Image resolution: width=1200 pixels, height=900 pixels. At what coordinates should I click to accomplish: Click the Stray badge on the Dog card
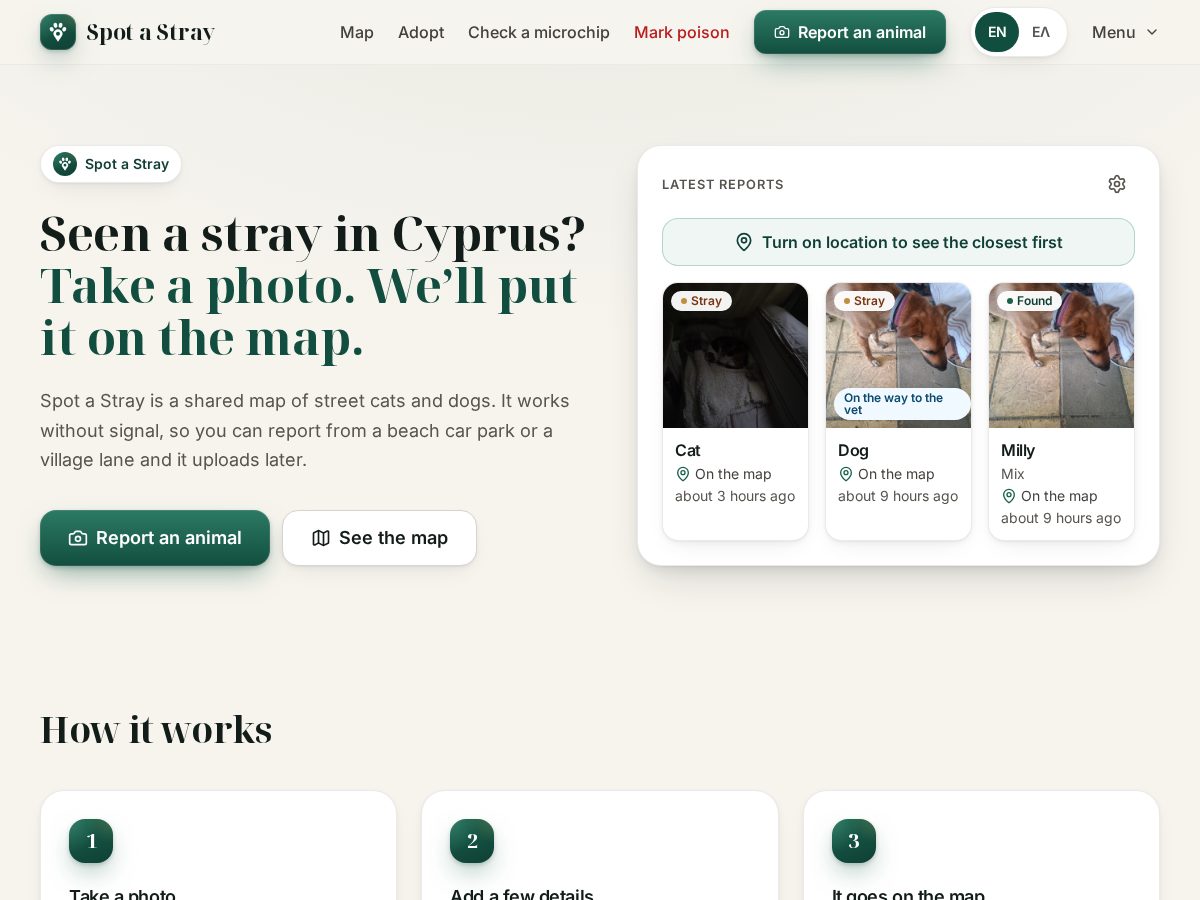pyautogui.click(x=864, y=301)
